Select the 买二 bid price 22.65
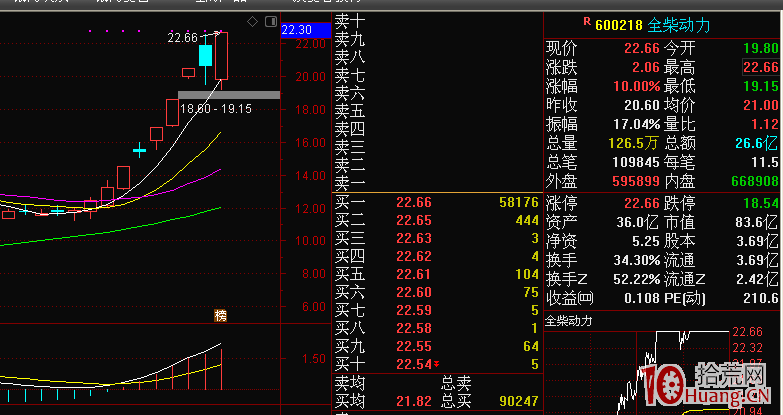The image size is (783, 415). [x=414, y=220]
